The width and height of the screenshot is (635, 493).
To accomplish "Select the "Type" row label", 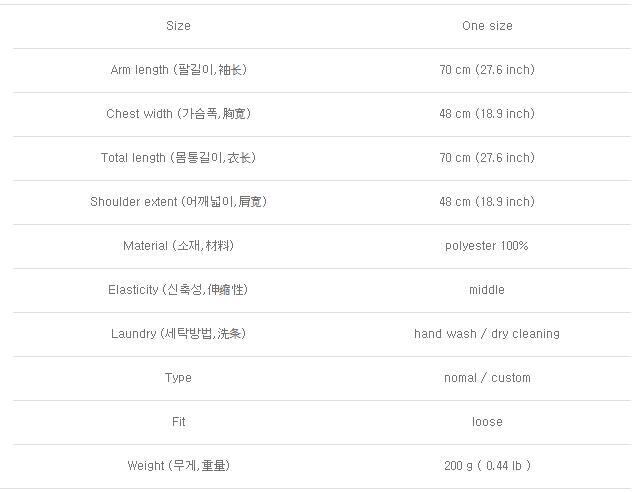I will [x=178, y=378].
